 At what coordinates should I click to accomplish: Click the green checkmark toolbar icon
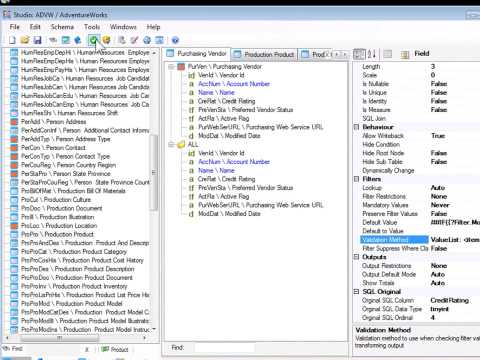click(94, 40)
